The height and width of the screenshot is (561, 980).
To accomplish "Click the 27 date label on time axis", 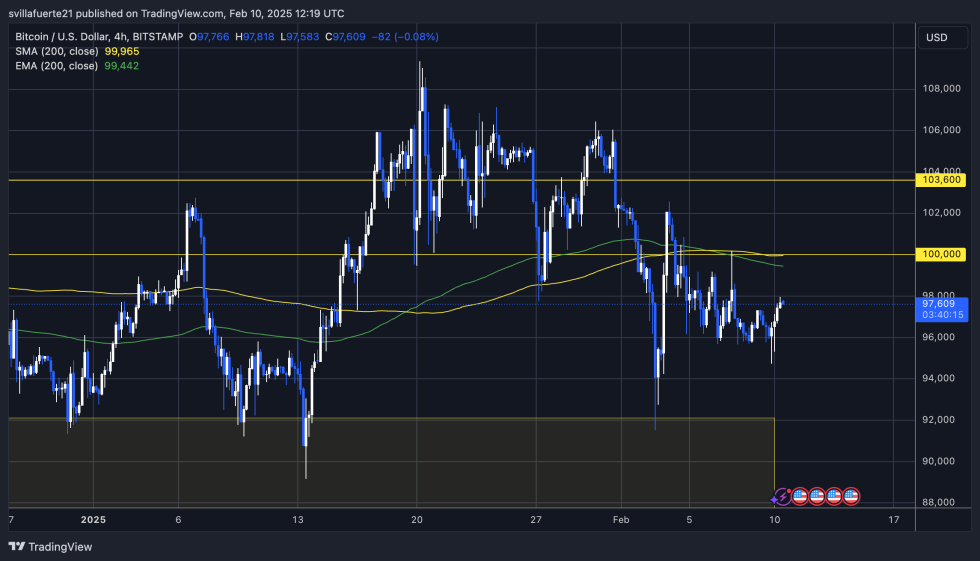I will tap(536, 520).
